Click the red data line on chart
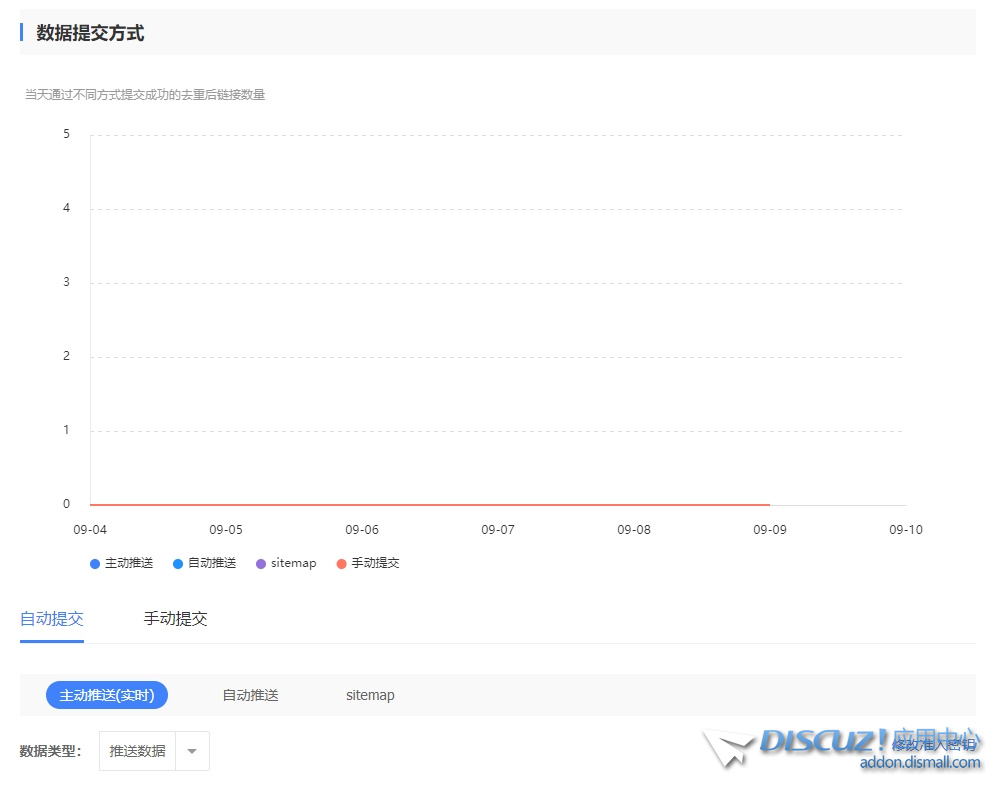Screen dimensions: 999x788 click(430, 505)
